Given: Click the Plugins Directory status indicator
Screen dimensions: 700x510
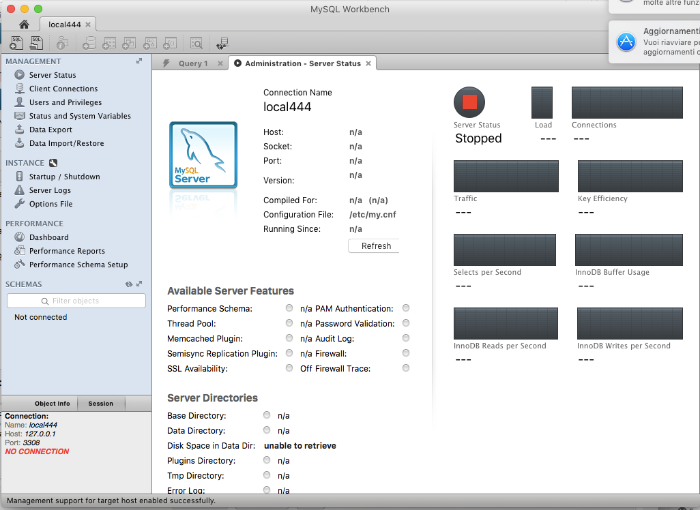Looking at the screenshot, I should (x=267, y=460).
